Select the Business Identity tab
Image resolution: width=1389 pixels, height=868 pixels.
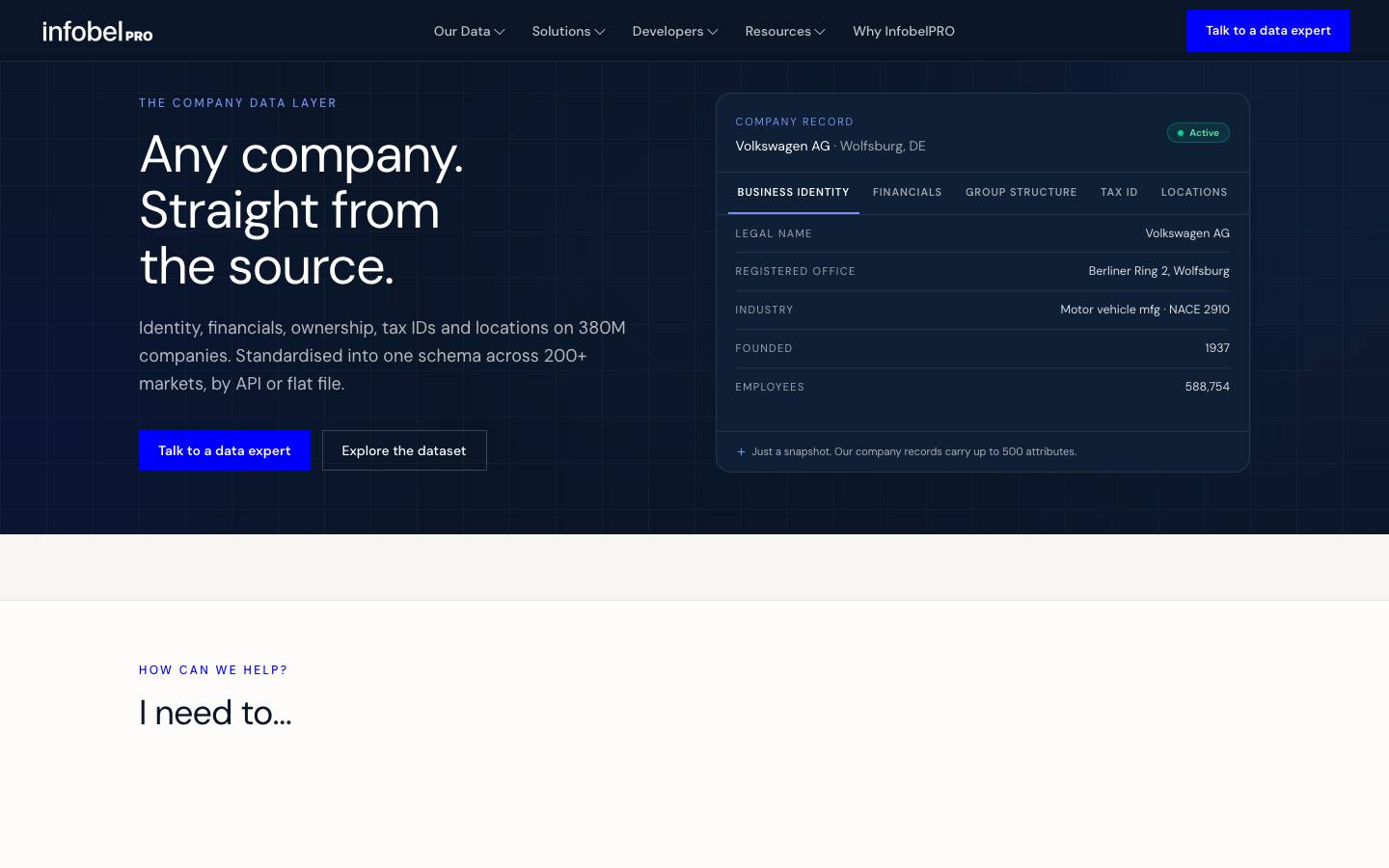coord(794,193)
